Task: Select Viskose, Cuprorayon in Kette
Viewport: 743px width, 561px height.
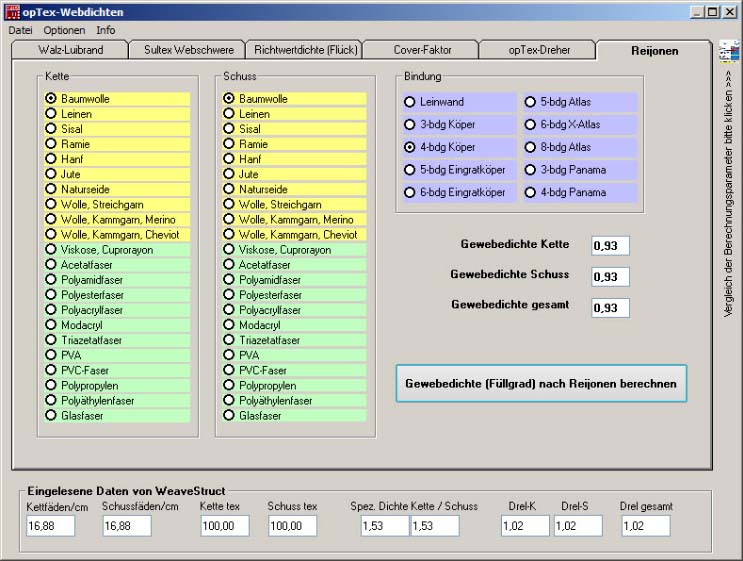Action: click(x=117, y=250)
